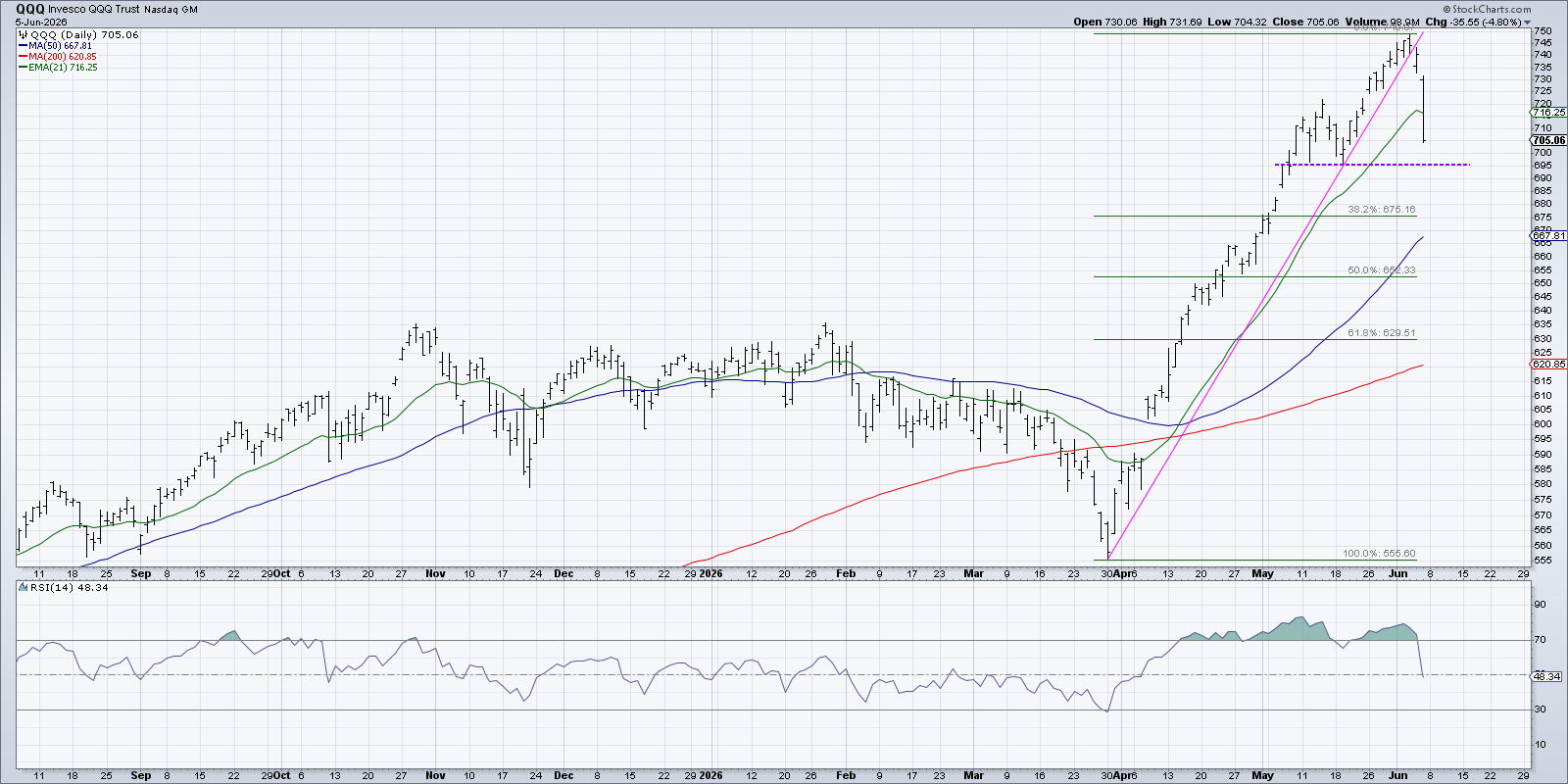1568x784 pixels.
Task: Click the 2026 year label under price panel
Action: coord(710,573)
